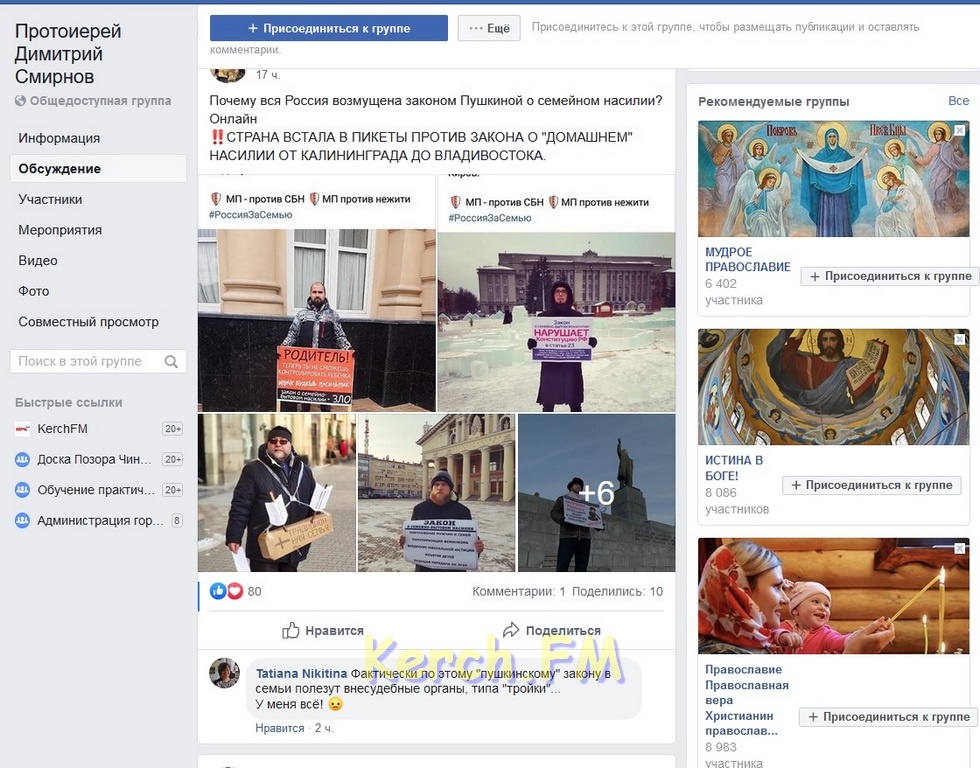
Task: Open the +6 more photos thumbnail
Action: (x=596, y=492)
